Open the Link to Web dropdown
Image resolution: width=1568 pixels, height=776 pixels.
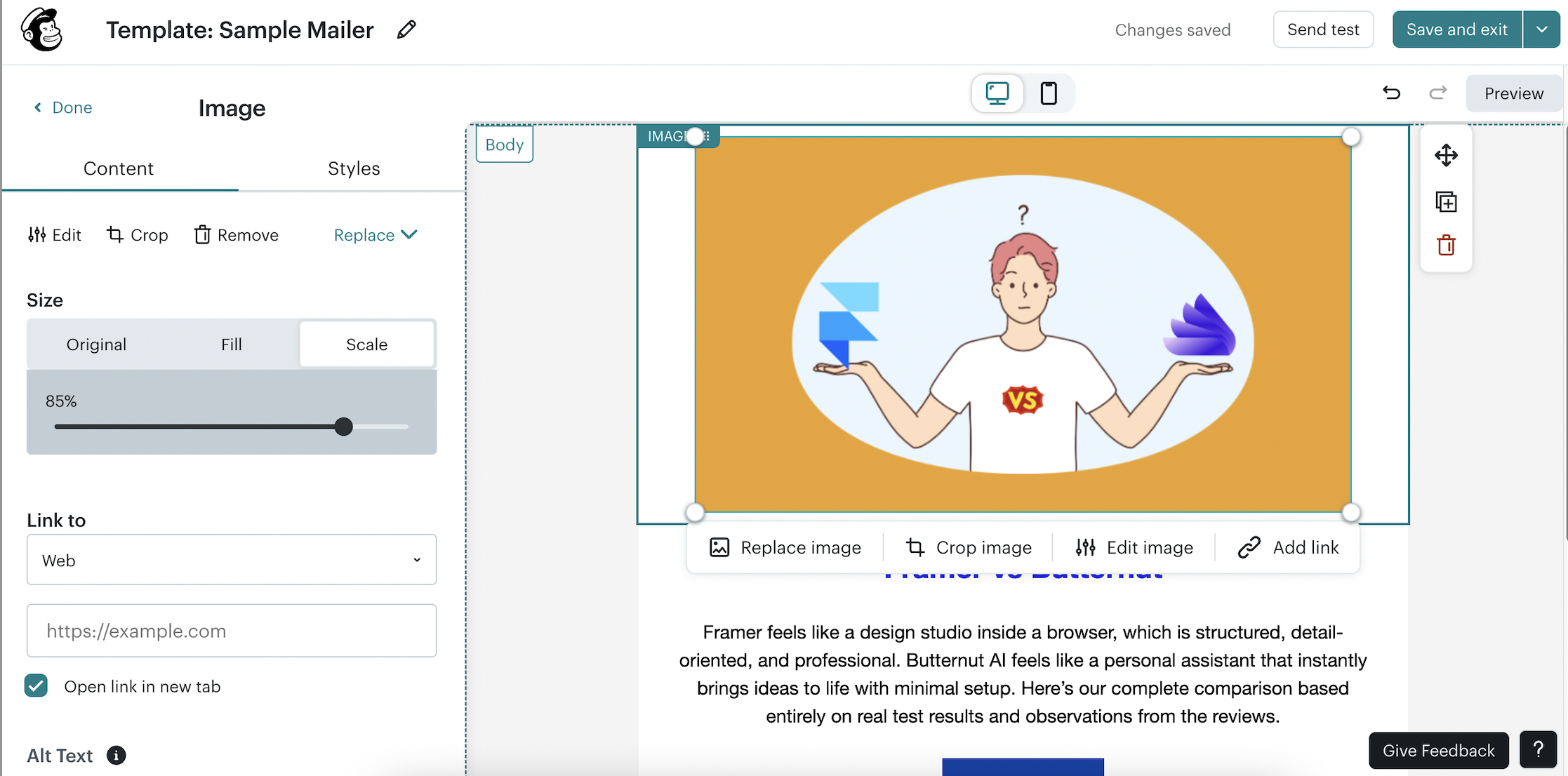[232, 560]
